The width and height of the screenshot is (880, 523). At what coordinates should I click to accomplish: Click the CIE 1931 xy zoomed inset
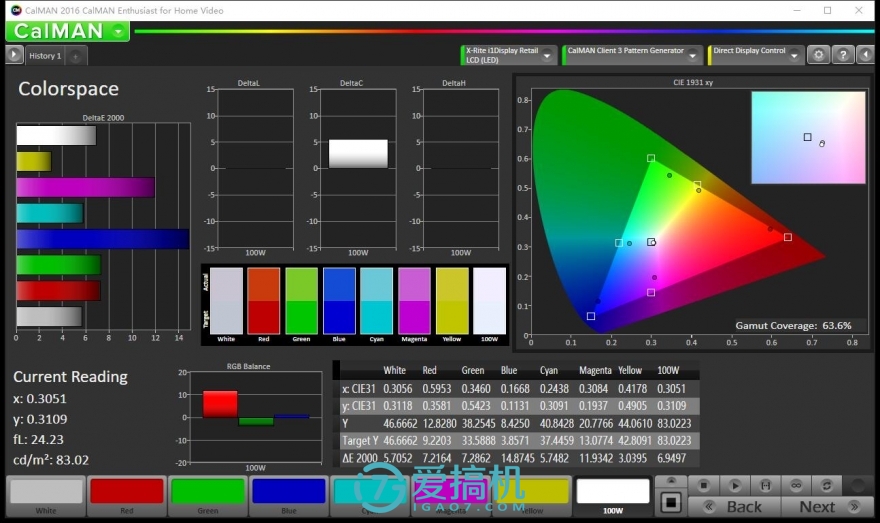(x=808, y=138)
